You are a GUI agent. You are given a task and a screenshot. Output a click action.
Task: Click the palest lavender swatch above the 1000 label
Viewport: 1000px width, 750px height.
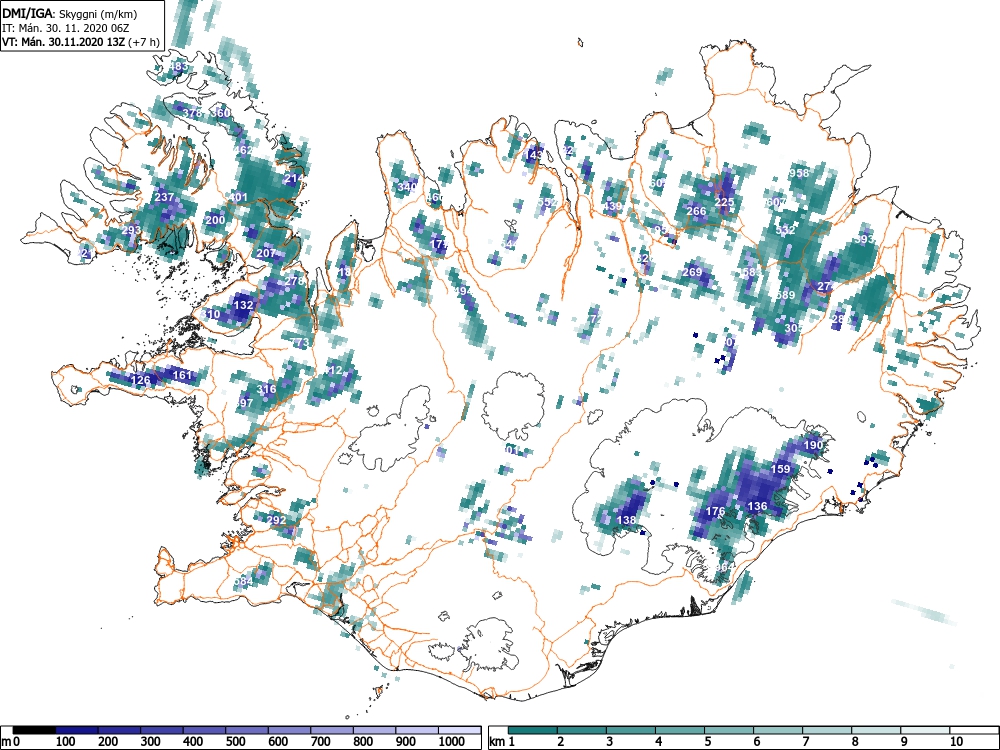(460, 730)
